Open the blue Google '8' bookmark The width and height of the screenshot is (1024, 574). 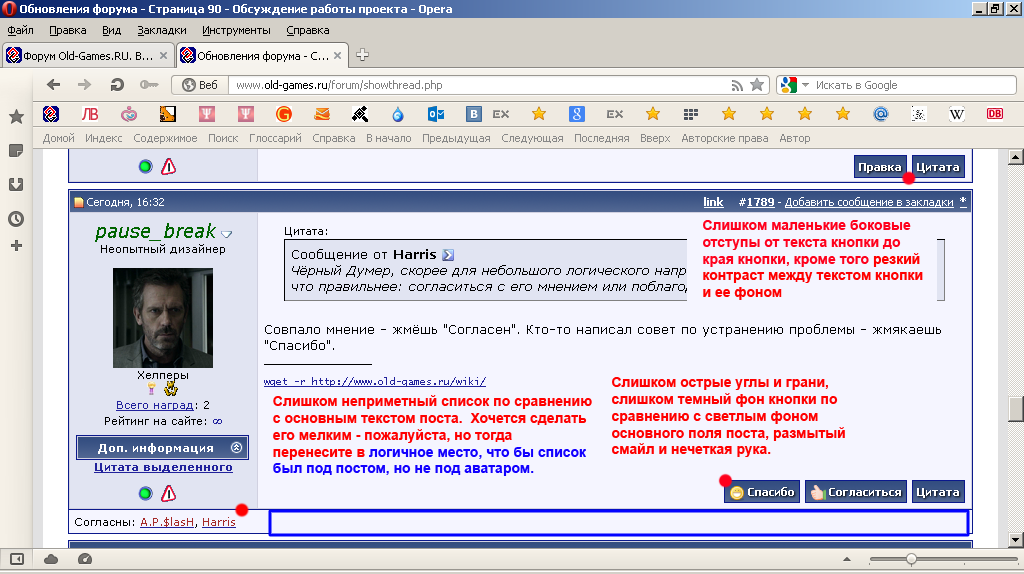[577, 114]
